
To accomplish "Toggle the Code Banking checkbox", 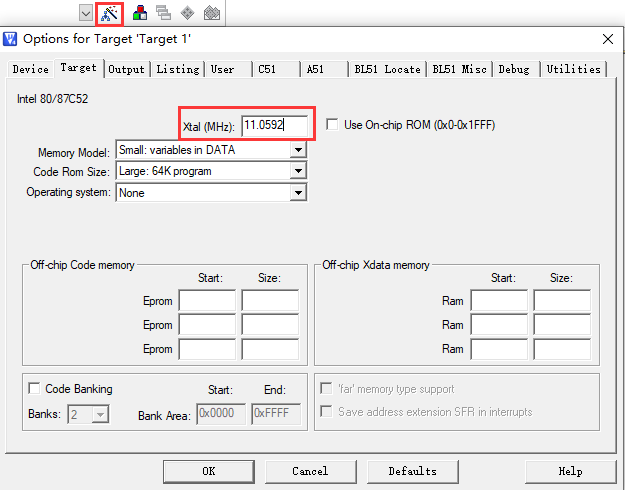I will tap(35, 389).
